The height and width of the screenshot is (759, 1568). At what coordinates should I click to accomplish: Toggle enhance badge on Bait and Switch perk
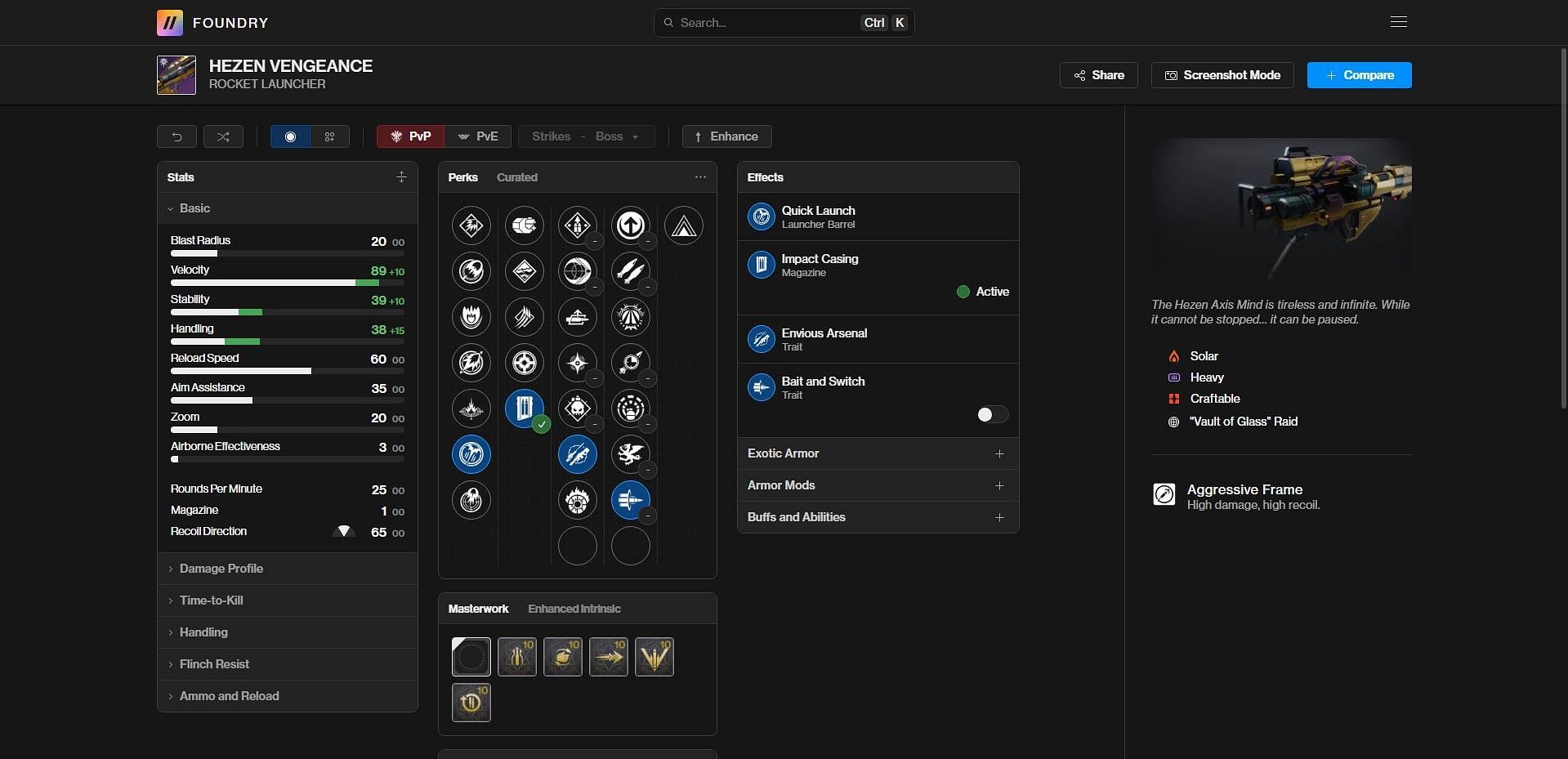647,516
